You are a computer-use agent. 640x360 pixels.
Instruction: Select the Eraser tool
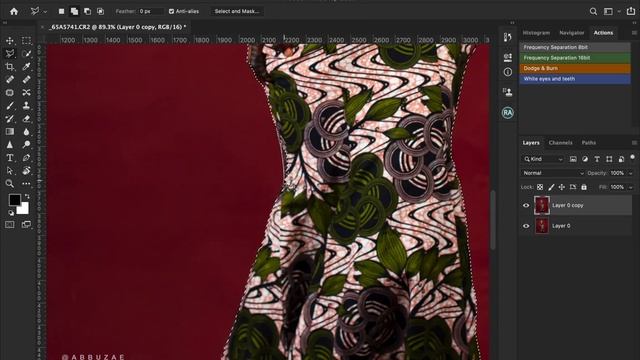click(27, 119)
